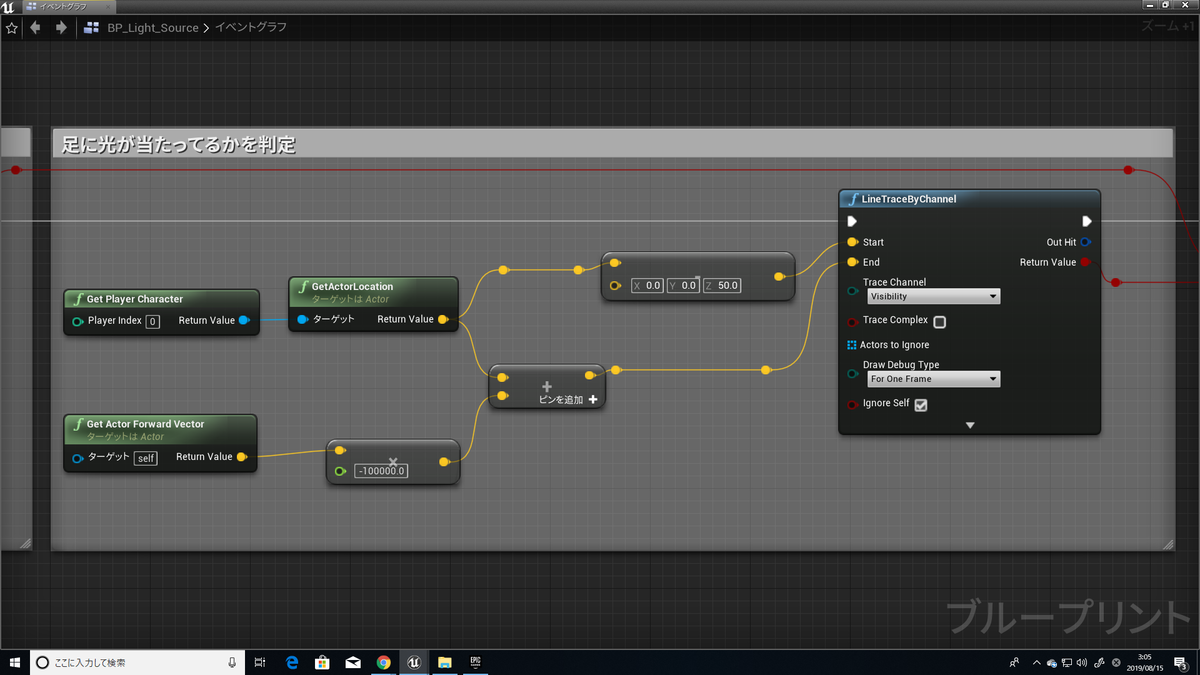Click the favorite star icon in breadcrumb bar

click(x=12, y=28)
